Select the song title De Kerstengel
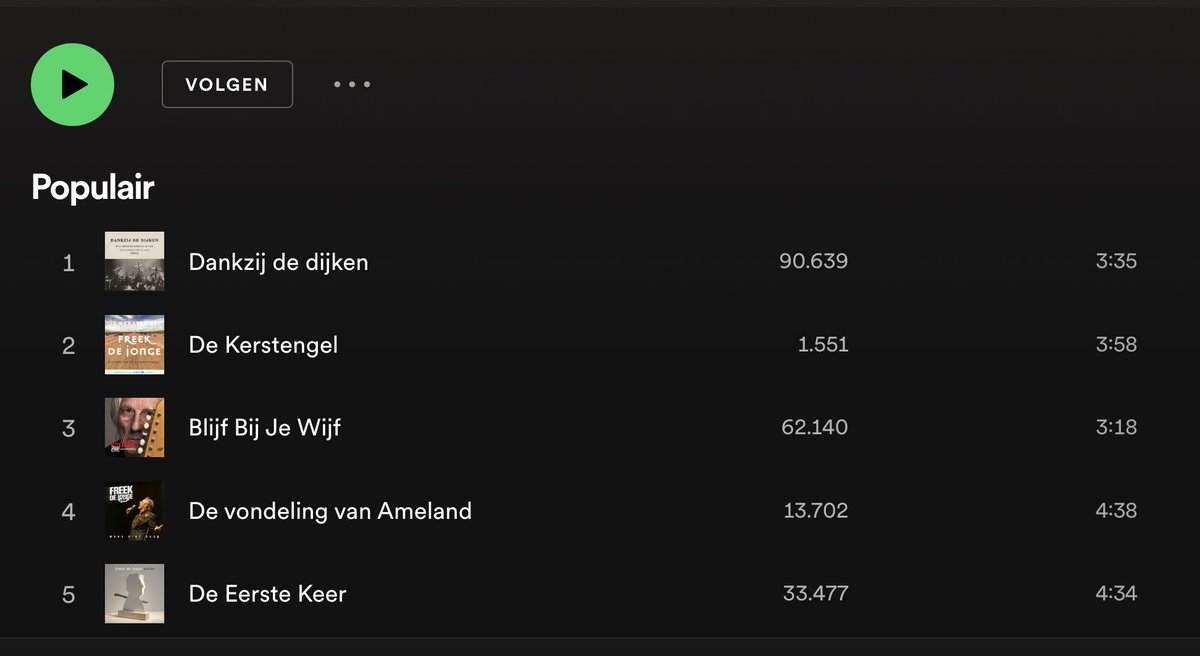Image resolution: width=1200 pixels, height=656 pixels. click(263, 345)
